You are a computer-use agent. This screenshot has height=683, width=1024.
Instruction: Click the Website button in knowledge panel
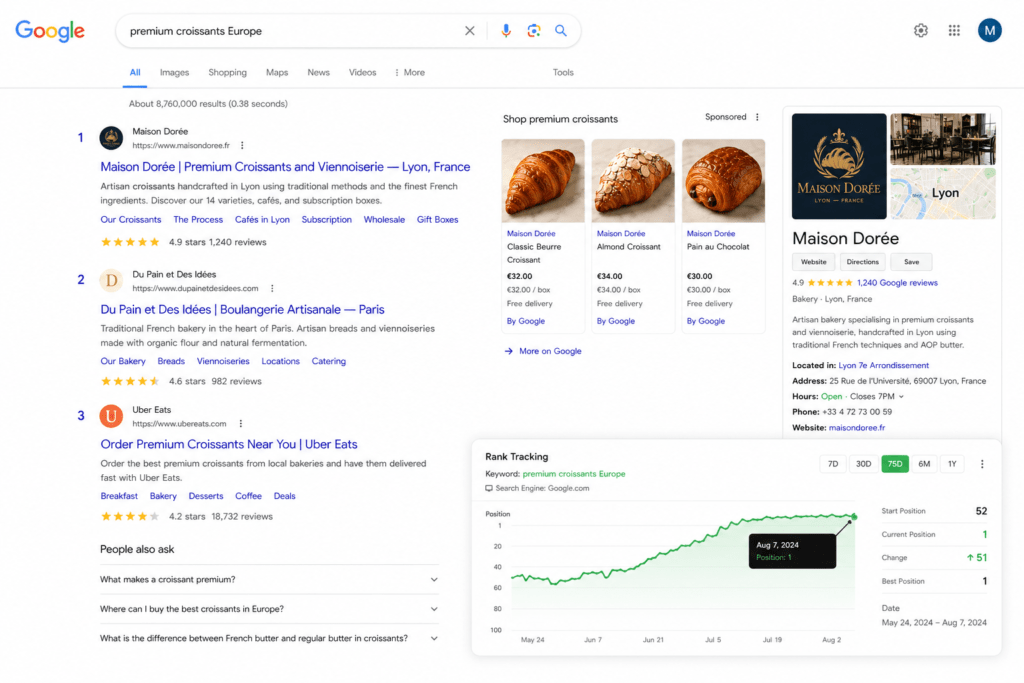814,262
